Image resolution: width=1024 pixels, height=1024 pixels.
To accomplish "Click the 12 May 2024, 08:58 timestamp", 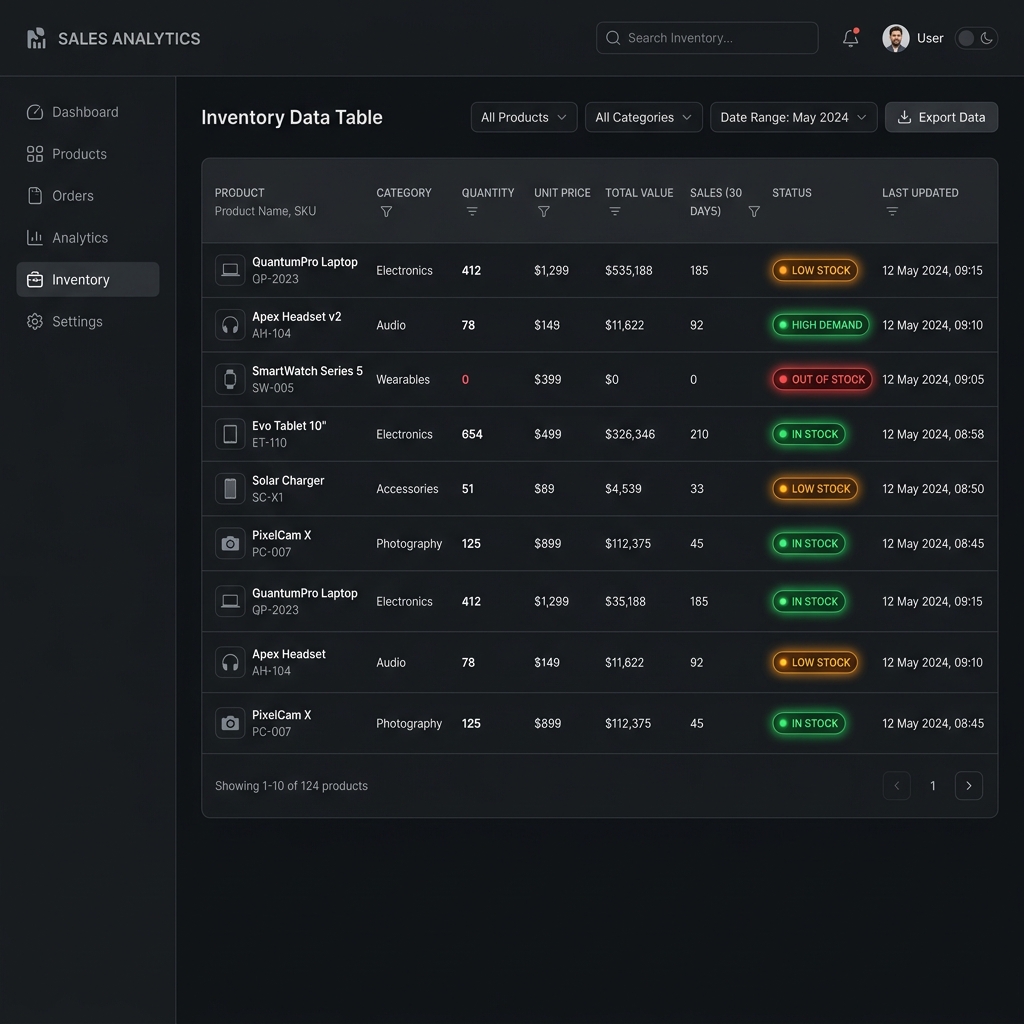I will [933, 434].
